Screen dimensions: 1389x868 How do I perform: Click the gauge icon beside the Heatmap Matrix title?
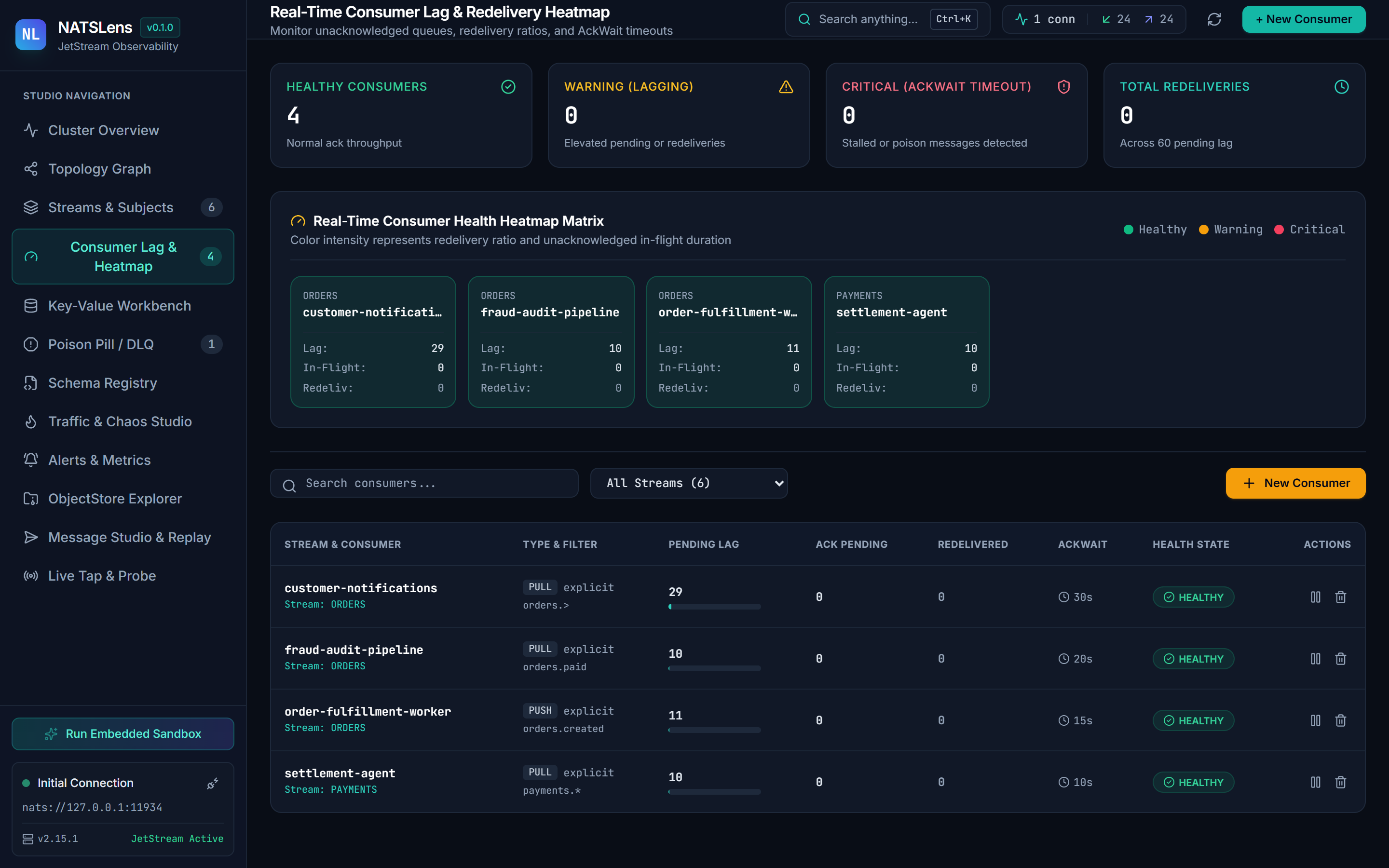[x=298, y=222]
